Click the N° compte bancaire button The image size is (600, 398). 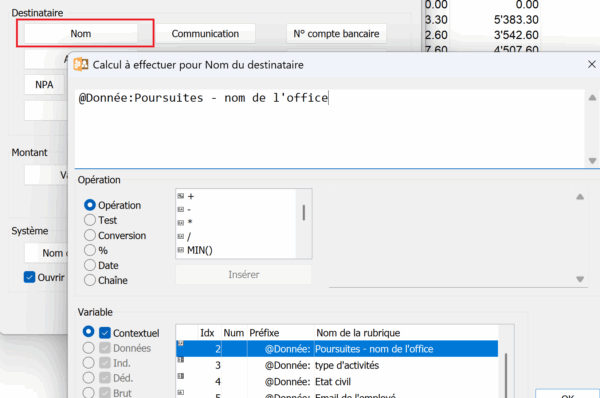336,34
